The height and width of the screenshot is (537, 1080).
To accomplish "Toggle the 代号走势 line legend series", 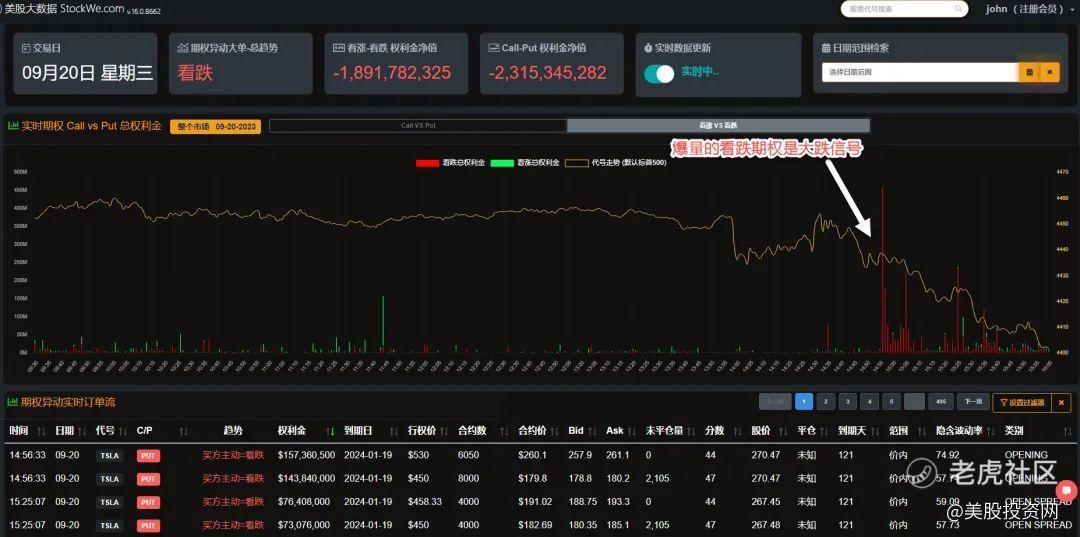I will [x=615, y=163].
